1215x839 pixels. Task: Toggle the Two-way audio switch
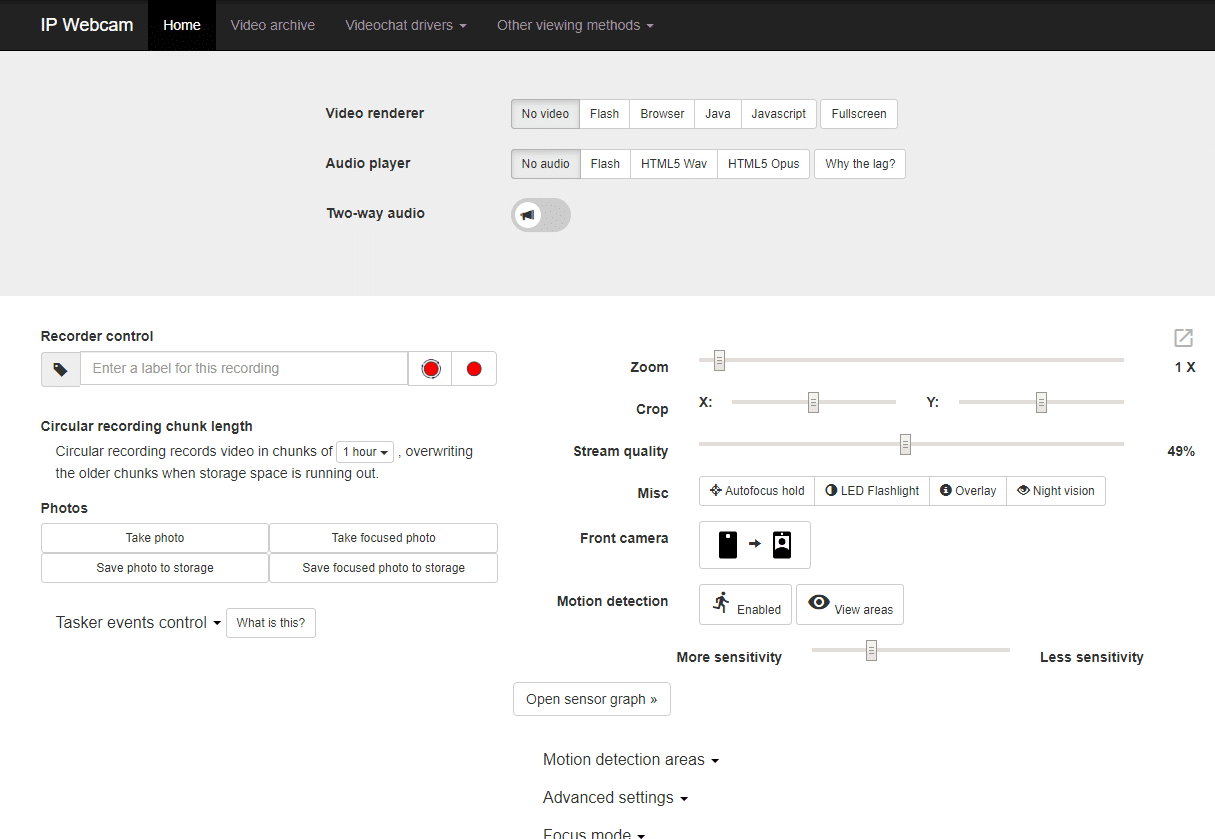540,215
